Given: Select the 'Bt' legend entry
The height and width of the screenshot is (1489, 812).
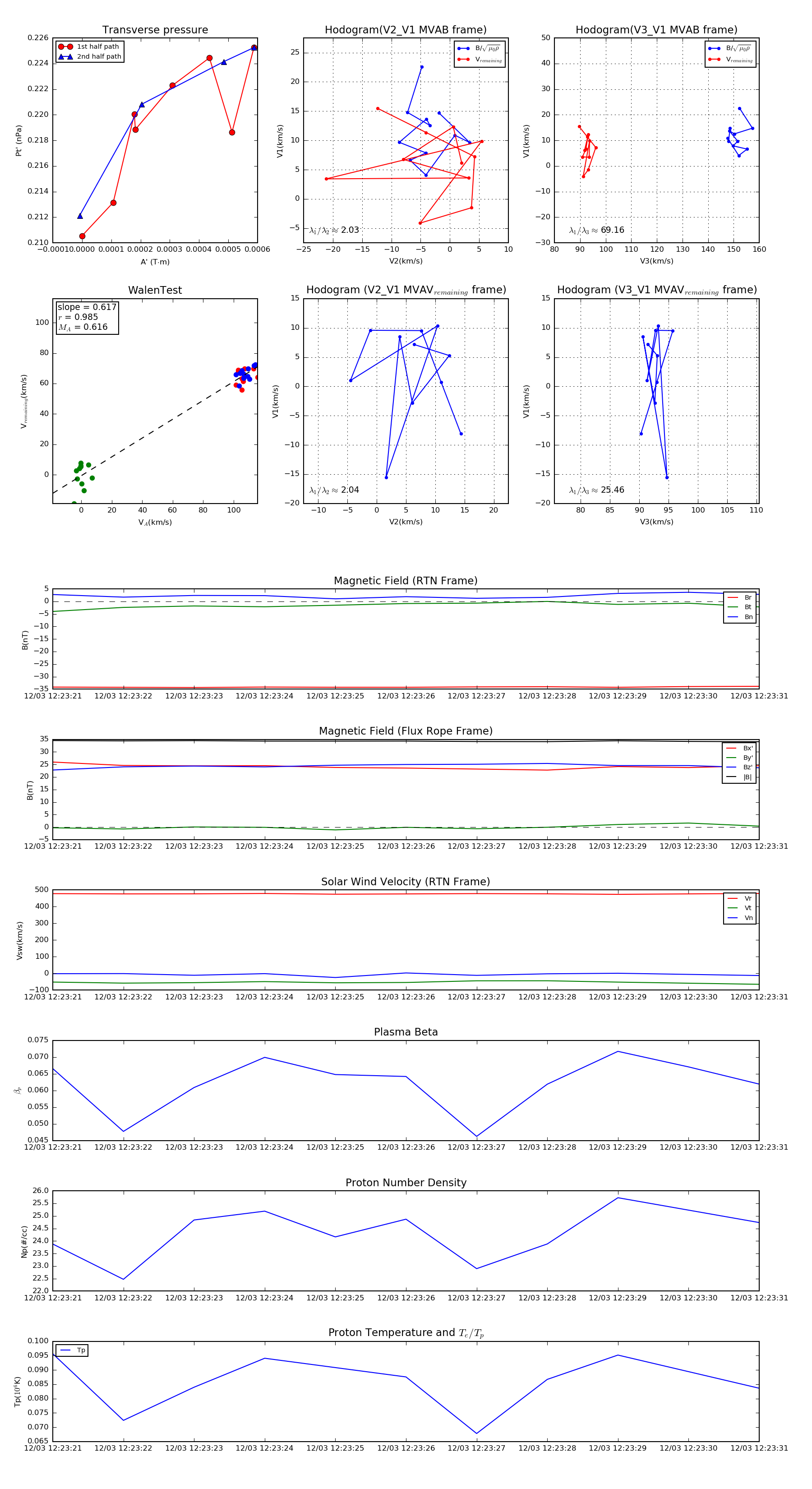Looking at the screenshot, I should (x=740, y=607).
